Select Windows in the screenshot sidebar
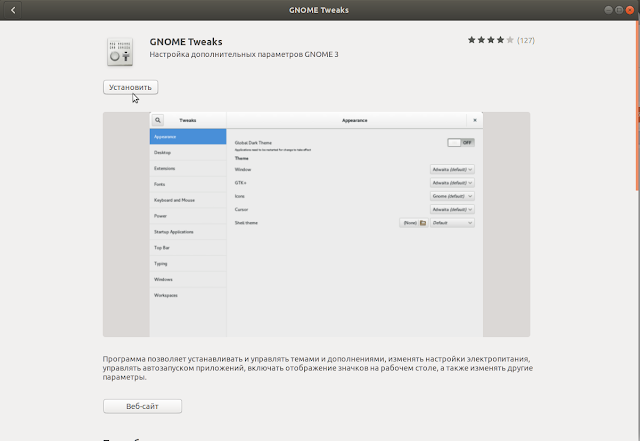 [188, 280]
